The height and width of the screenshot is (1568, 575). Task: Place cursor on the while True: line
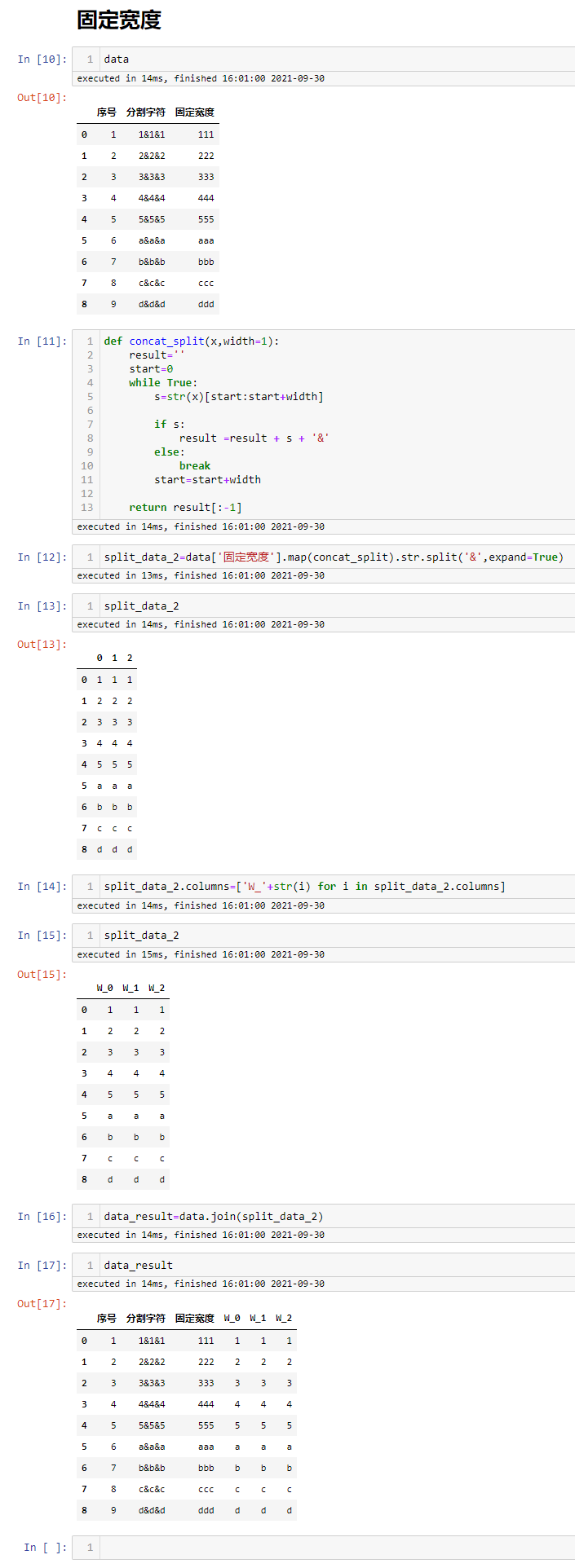click(x=163, y=383)
